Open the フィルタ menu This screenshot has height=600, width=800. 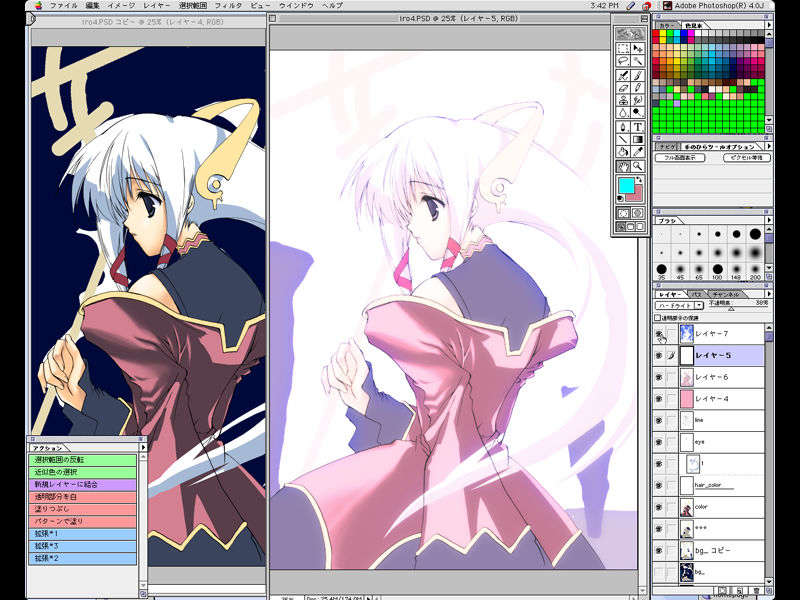[x=228, y=6]
